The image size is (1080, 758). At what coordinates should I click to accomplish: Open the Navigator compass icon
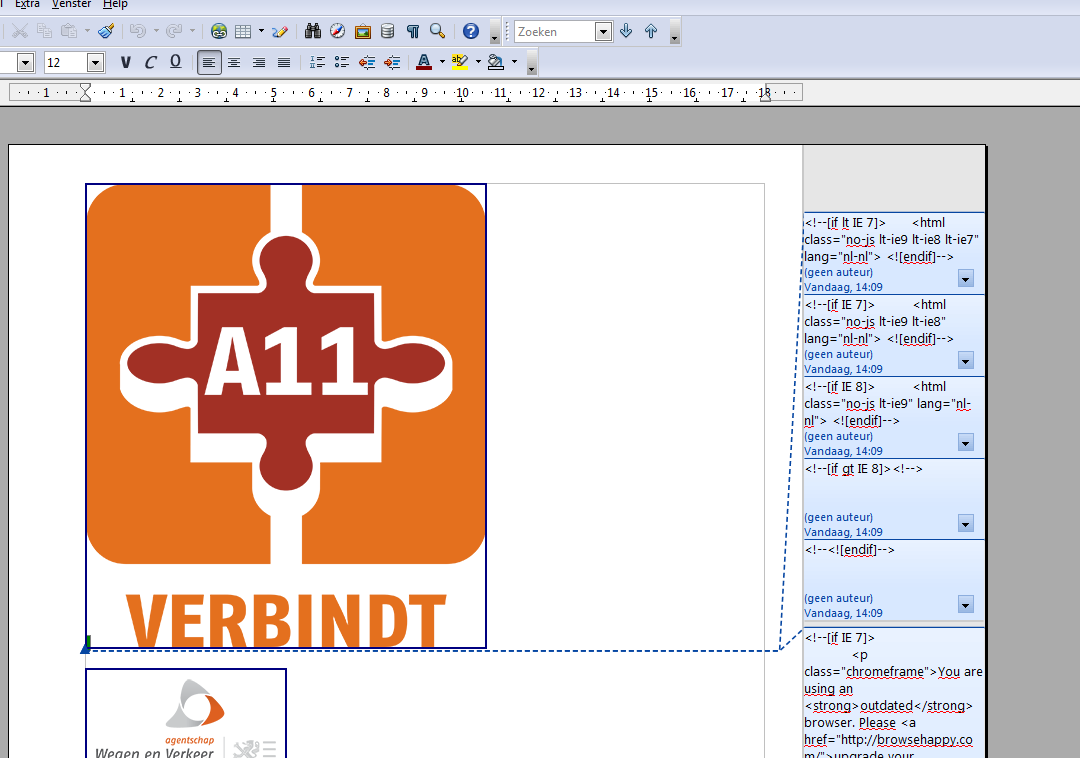(338, 32)
